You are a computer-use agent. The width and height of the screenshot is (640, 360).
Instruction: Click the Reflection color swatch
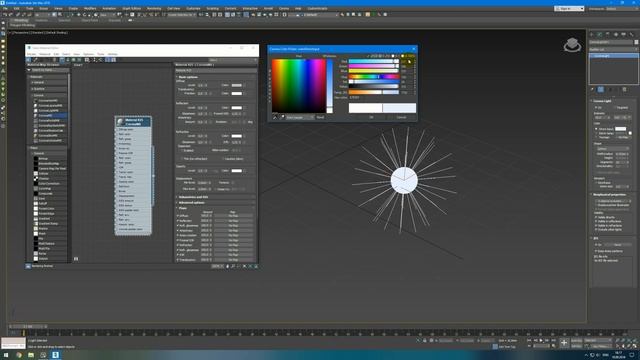pos(237,108)
